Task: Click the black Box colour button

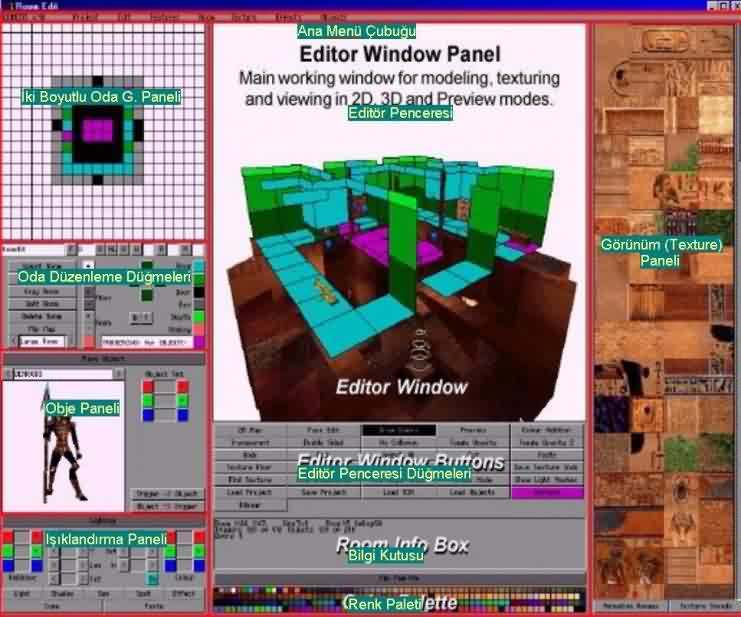Action: click(199, 292)
